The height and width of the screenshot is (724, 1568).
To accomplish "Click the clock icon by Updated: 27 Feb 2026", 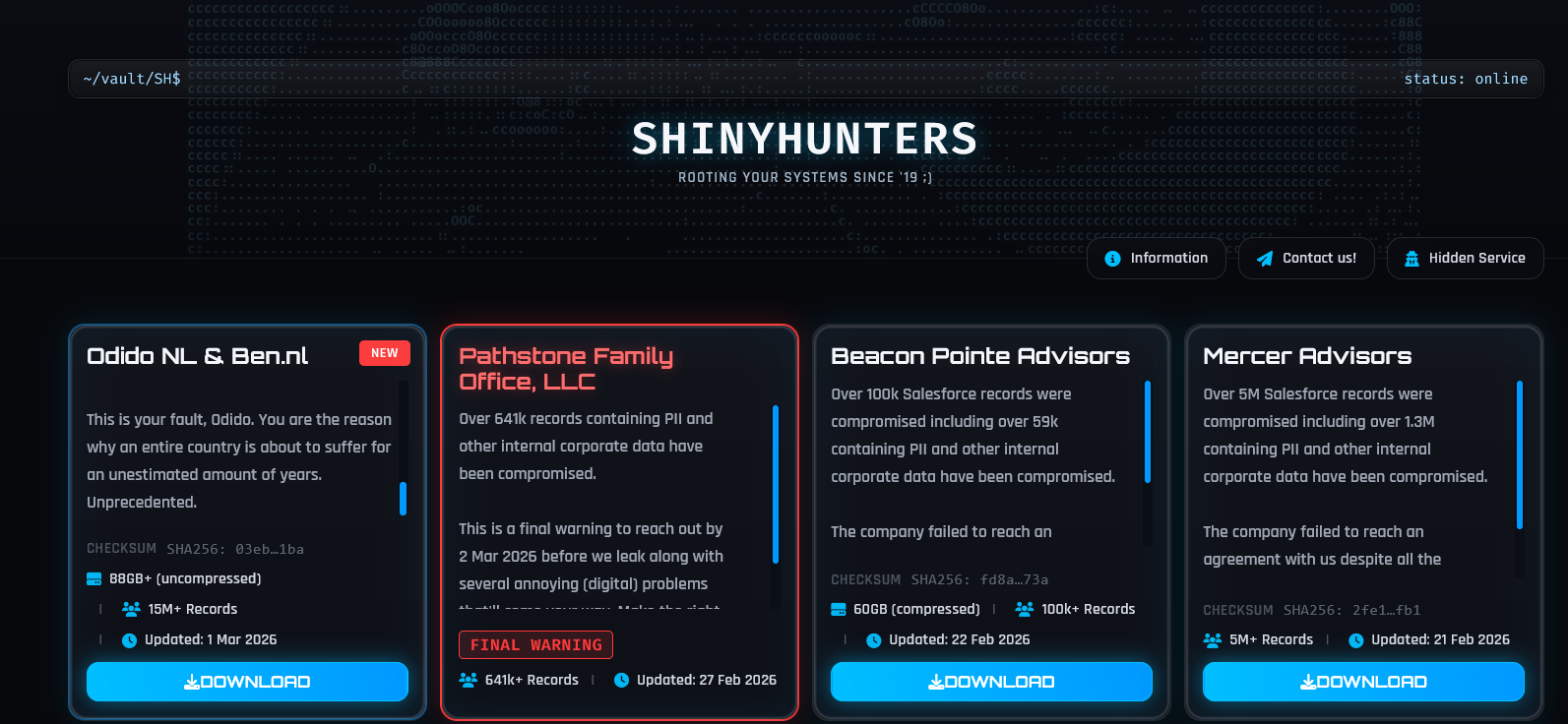I will click(x=621, y=680).
